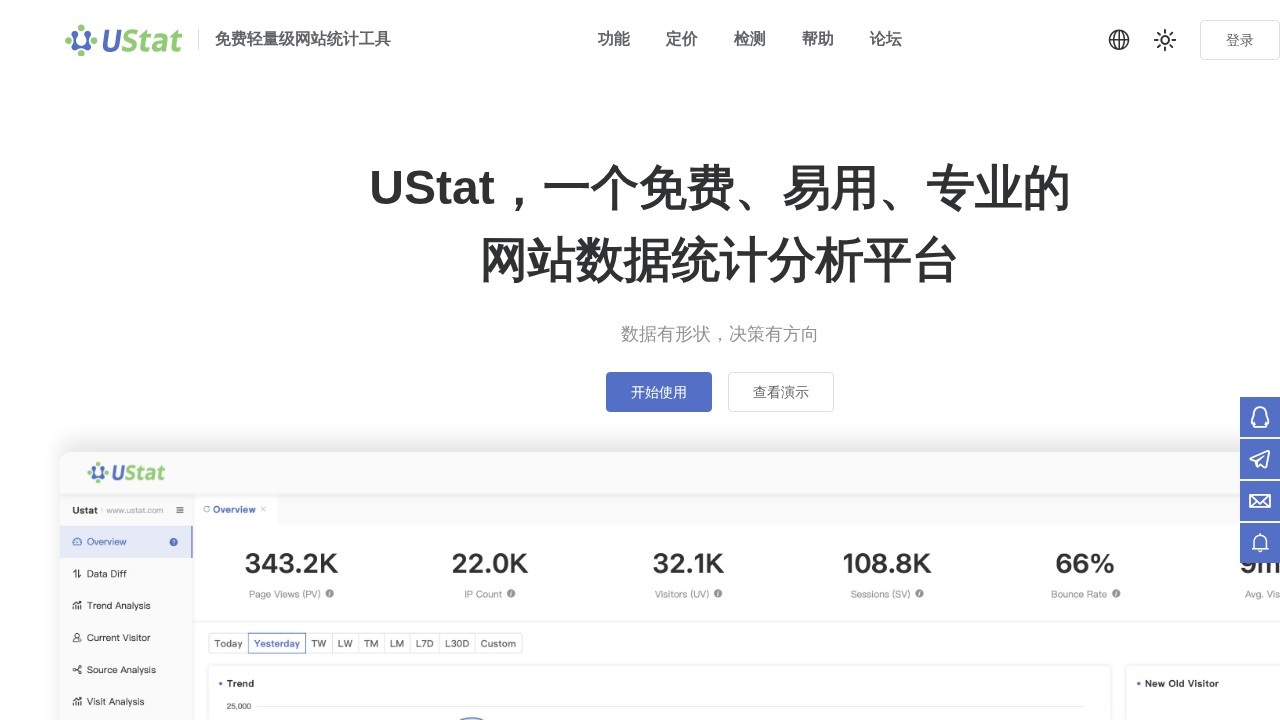Open the 检测 menu item
Screen dimensions: 1280x720
pyautogui.click(x=750, y=39)
